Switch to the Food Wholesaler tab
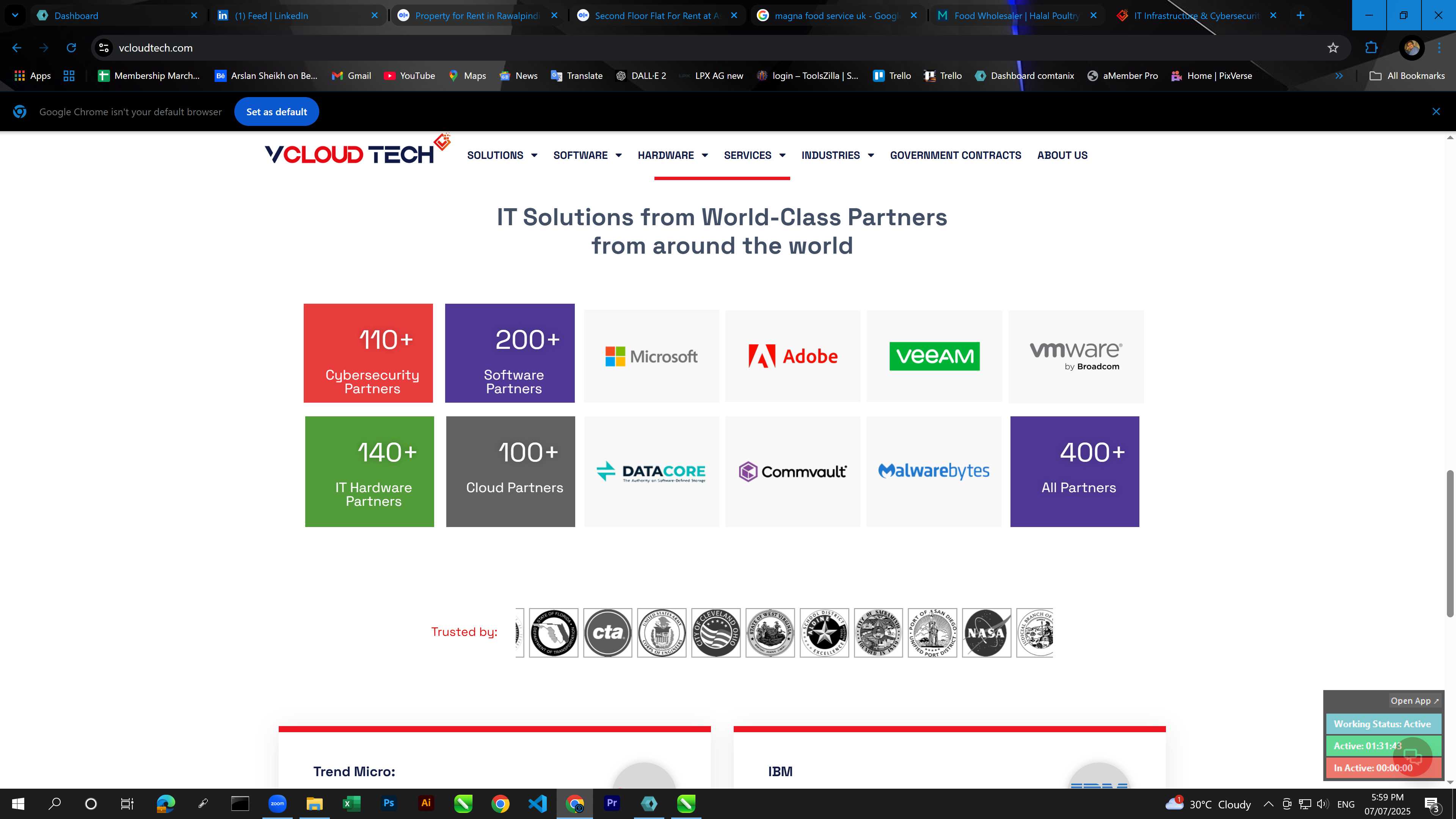Screen dimensions: 1456x819 tap(1017, 15)
